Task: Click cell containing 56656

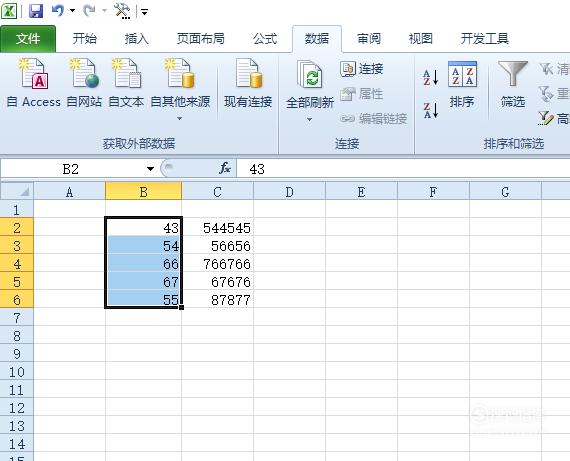Action: [x=217, y=245]
